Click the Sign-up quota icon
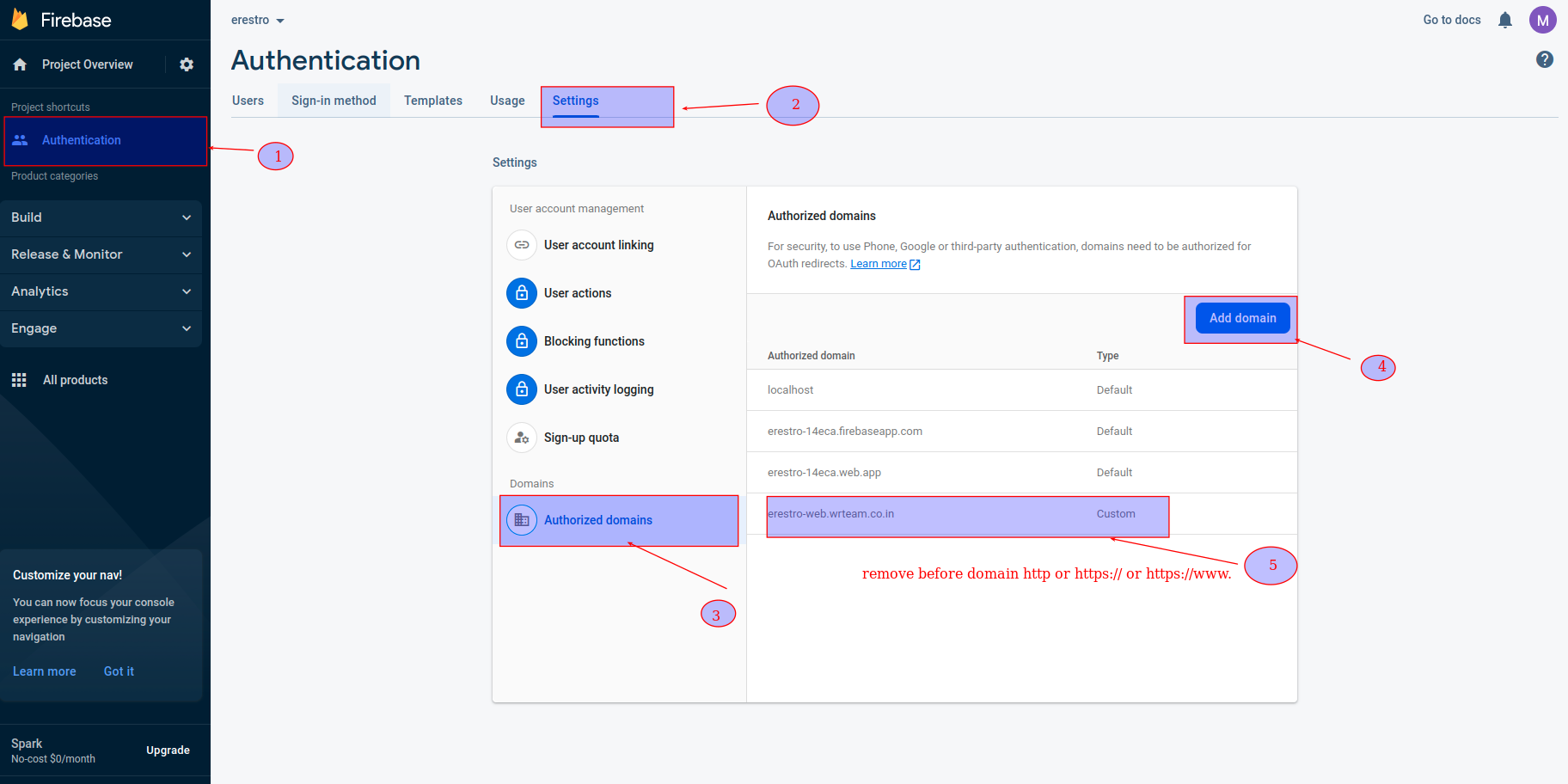The height and width of the screenshot is (784, 1568). point(522,437)
